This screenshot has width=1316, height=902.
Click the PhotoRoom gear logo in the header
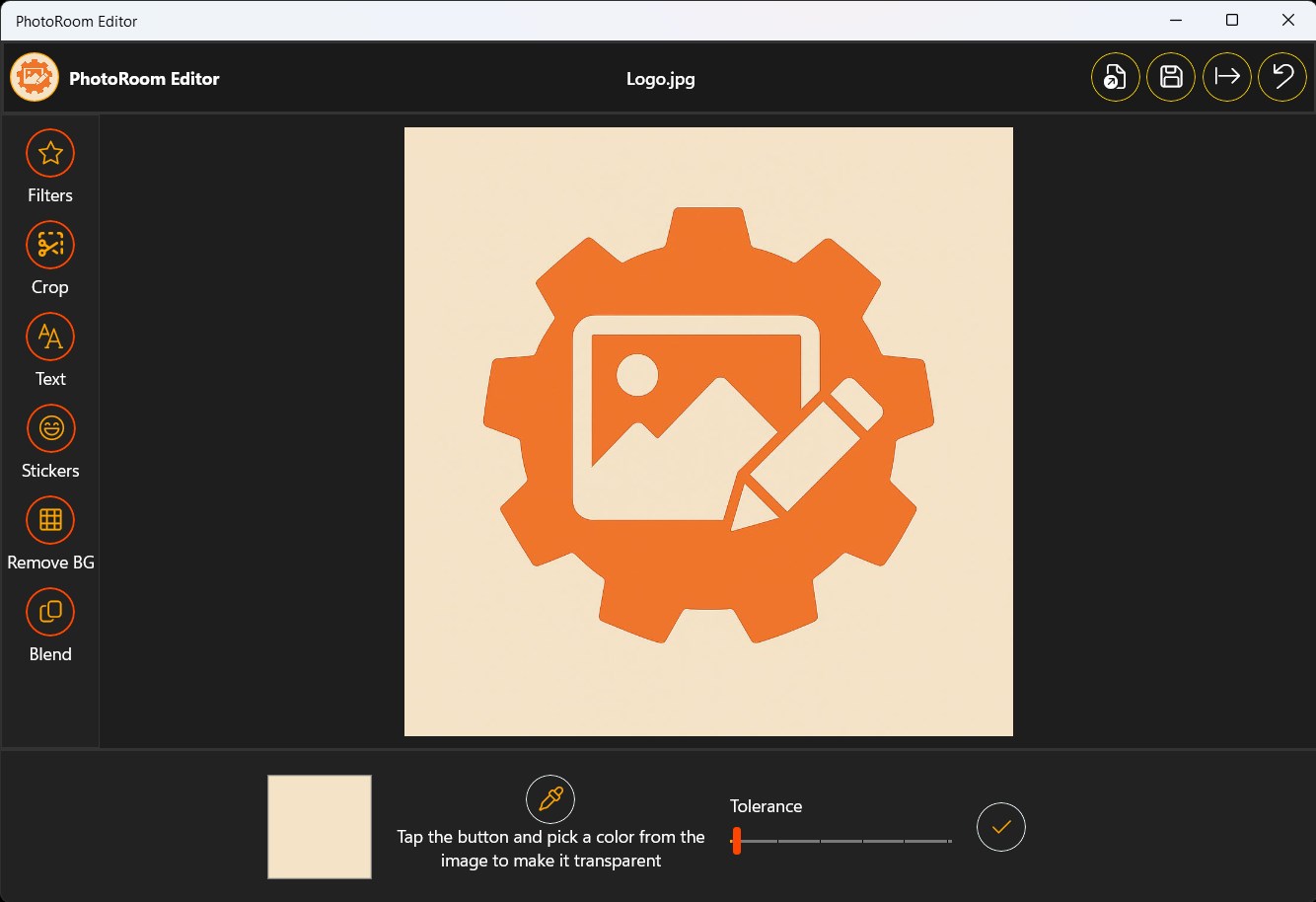[x=35, y=77]
